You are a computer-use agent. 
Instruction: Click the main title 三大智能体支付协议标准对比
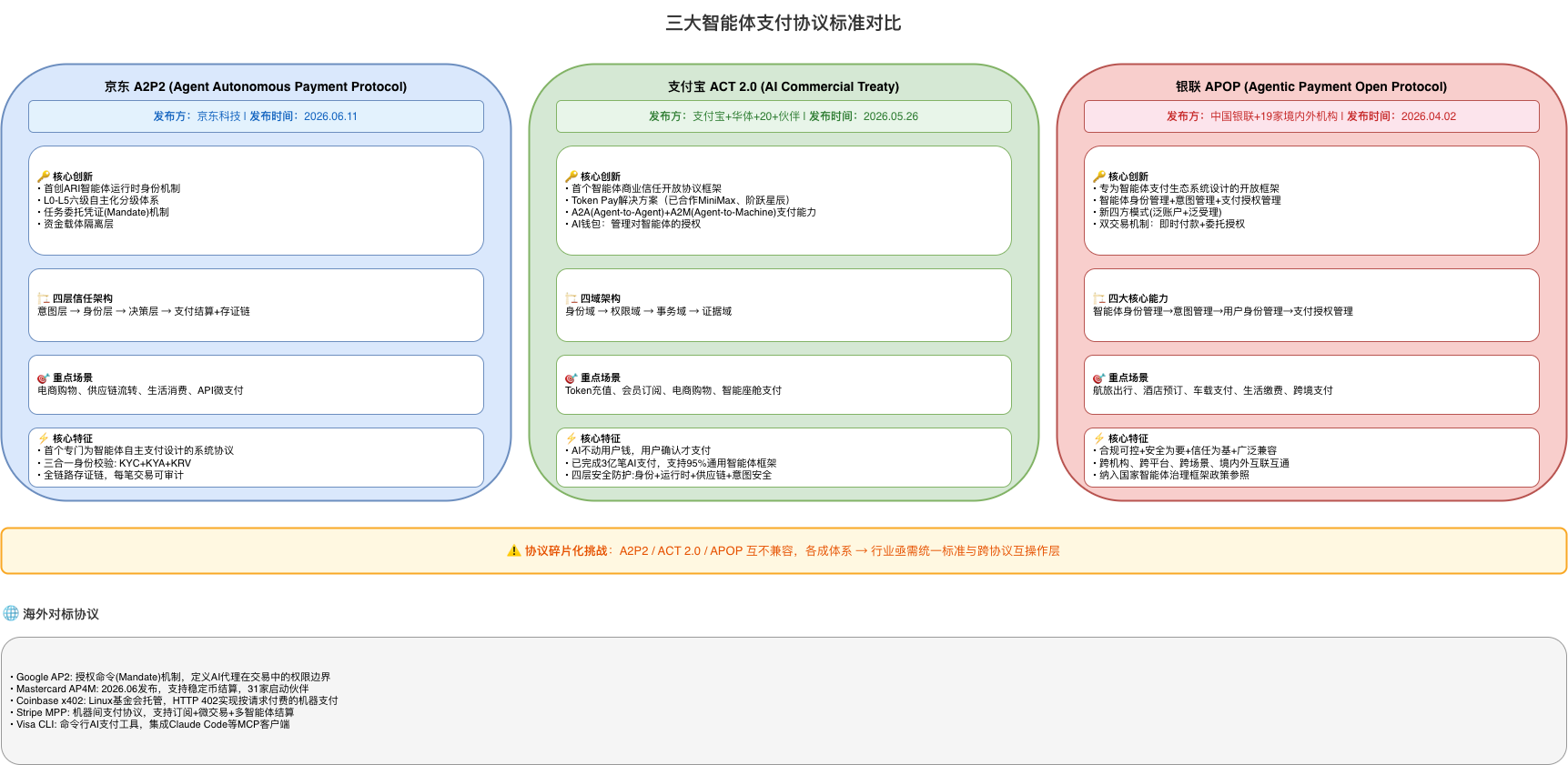[784, 23]
